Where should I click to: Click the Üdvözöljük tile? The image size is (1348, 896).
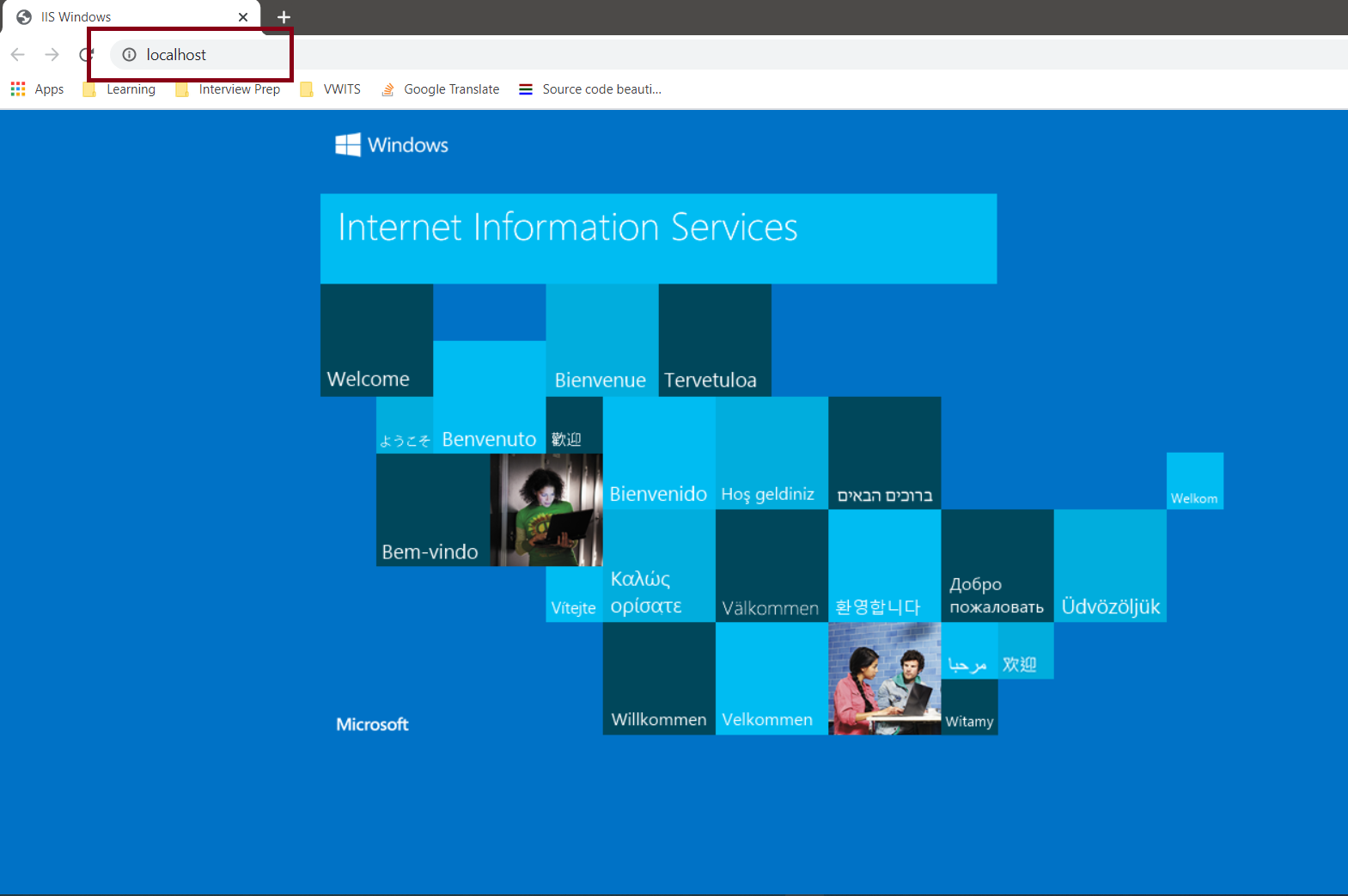click(1110, 566)
